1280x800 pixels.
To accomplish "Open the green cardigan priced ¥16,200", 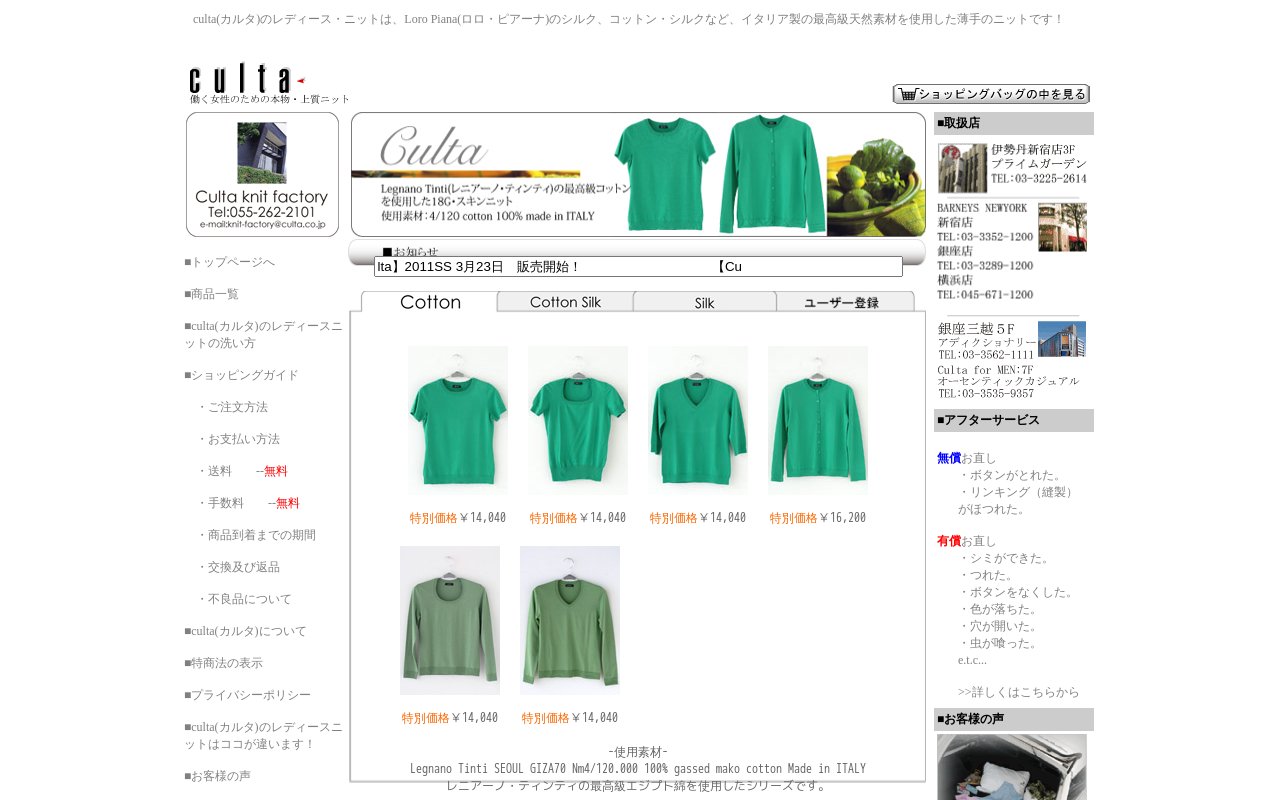I will 818,420.
